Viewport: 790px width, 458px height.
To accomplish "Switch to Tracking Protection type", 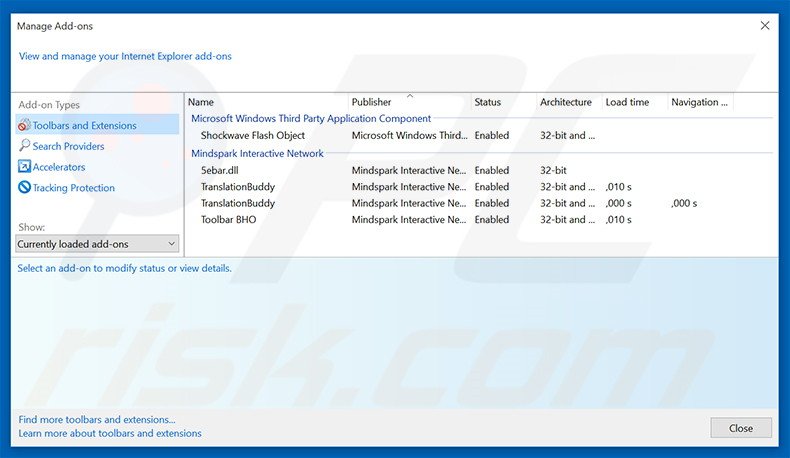I will pyautogui.click(x=74, y=188).
